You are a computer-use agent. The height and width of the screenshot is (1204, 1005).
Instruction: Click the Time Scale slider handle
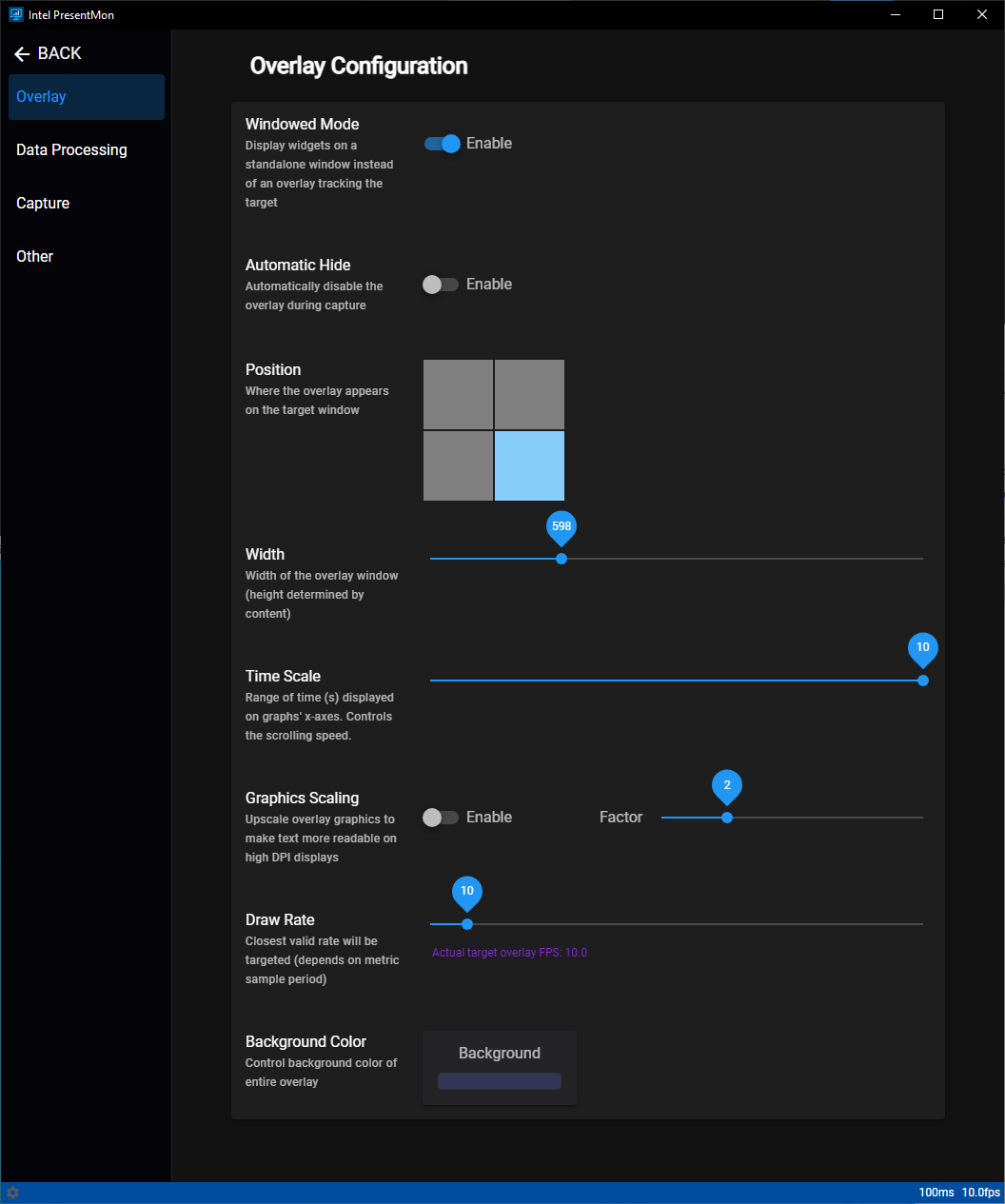[923, 681]
